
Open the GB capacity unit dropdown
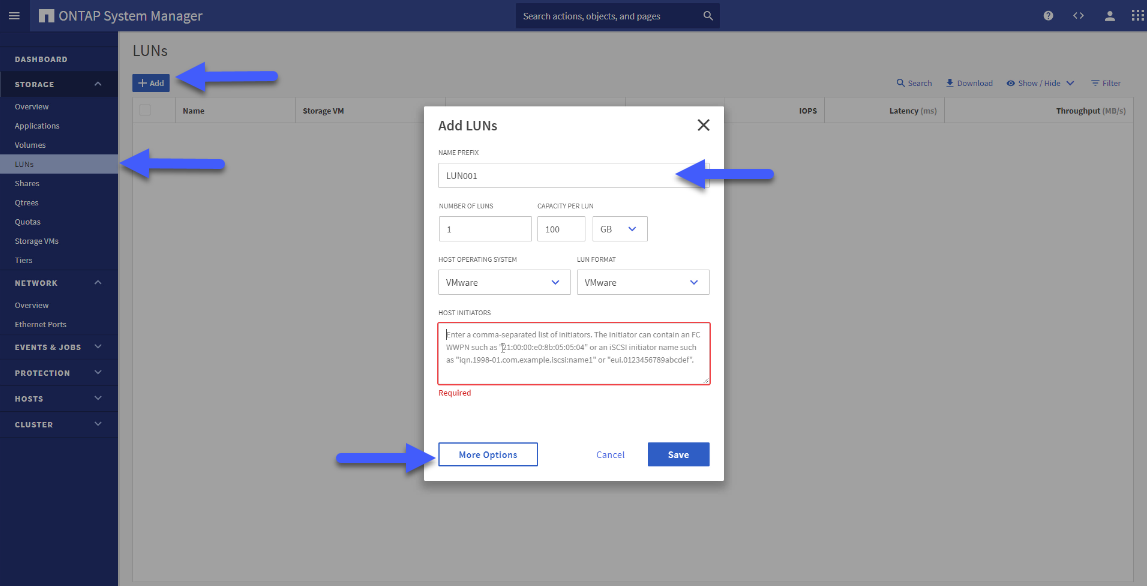pyautogui.click(x=620, y=229)
